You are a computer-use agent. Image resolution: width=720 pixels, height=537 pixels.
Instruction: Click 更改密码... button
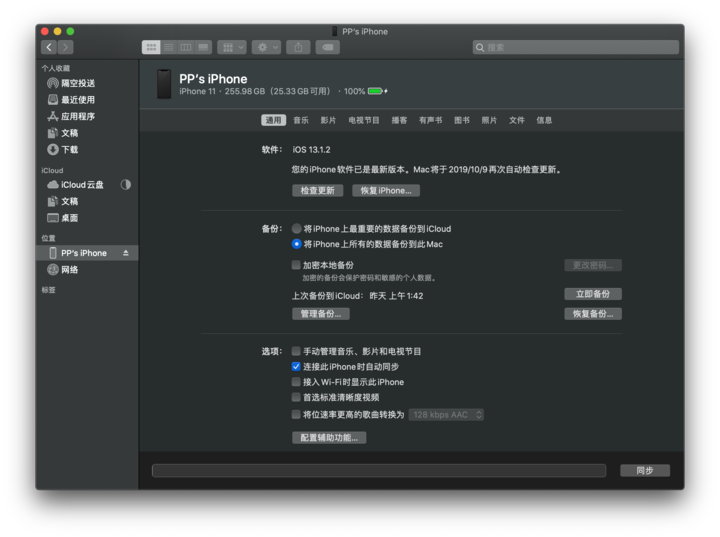(x=593, y=266)
